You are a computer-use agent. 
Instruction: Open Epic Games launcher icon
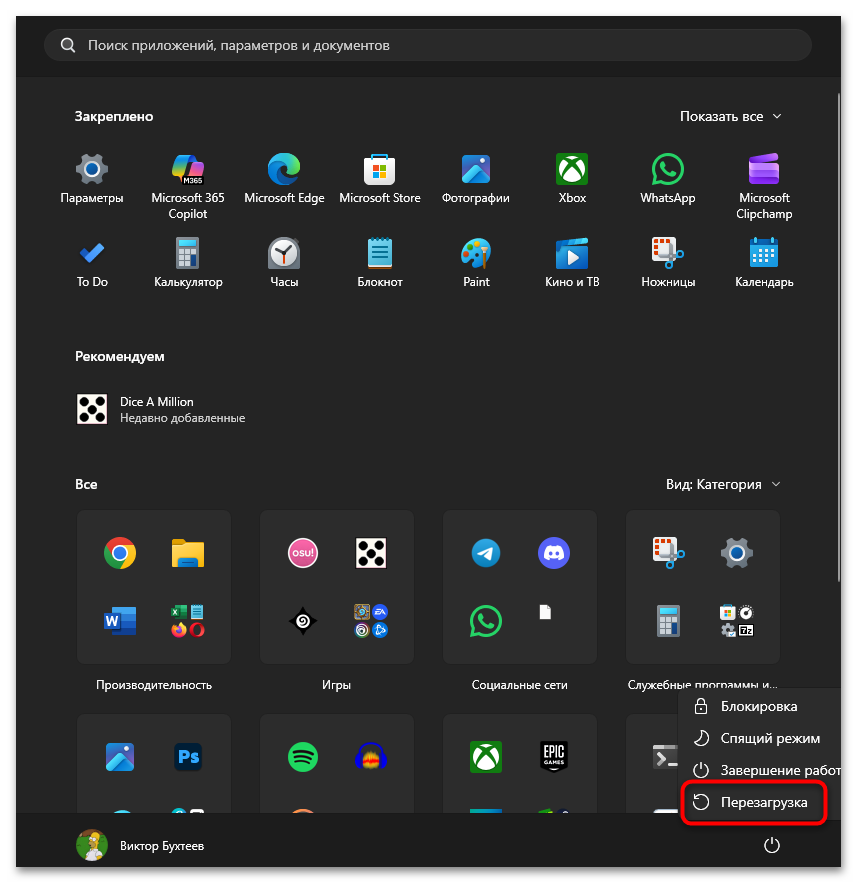click(554, 756)
